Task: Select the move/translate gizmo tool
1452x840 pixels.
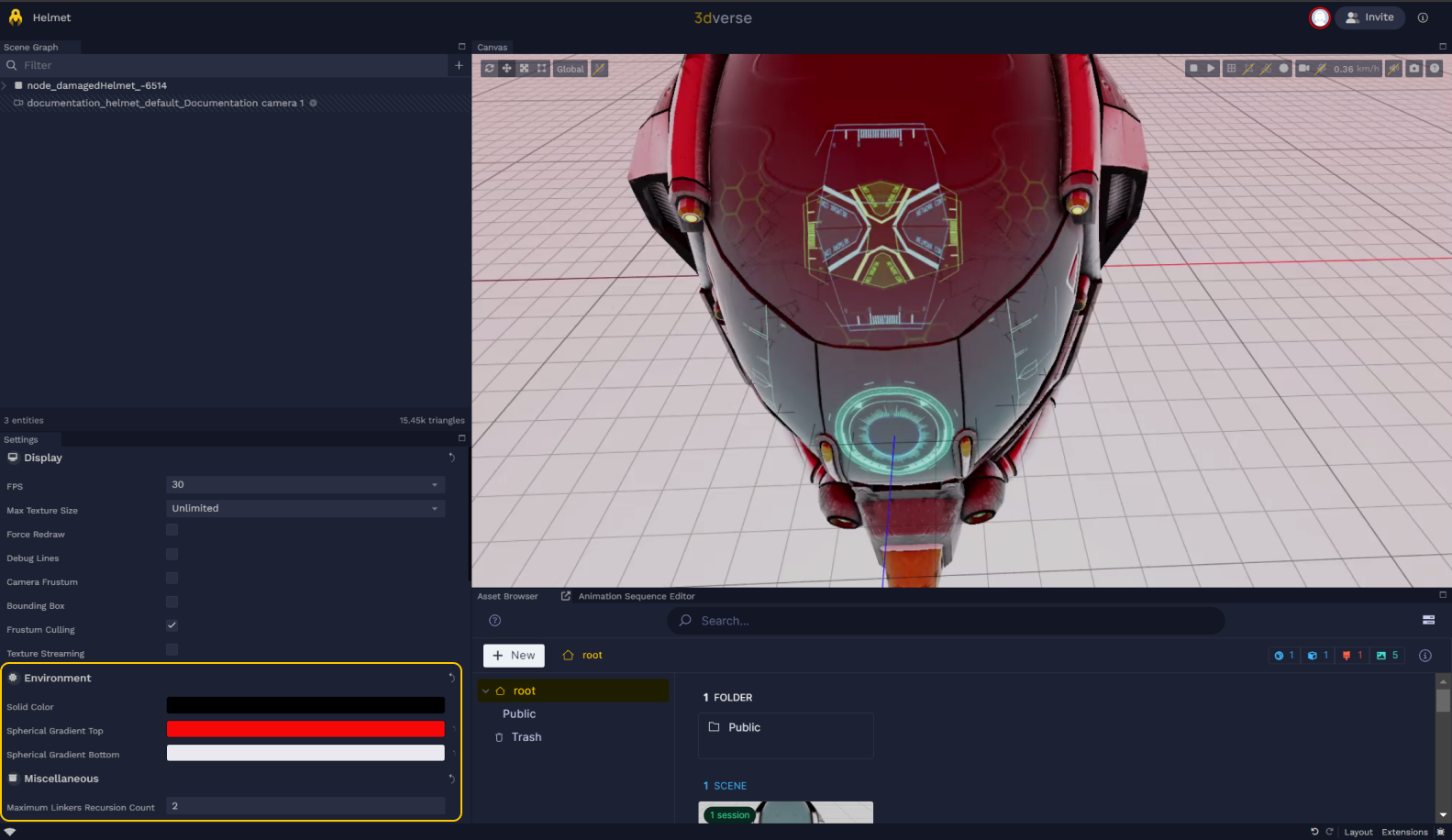Action: pyautogui.click(x=506, y=69)
